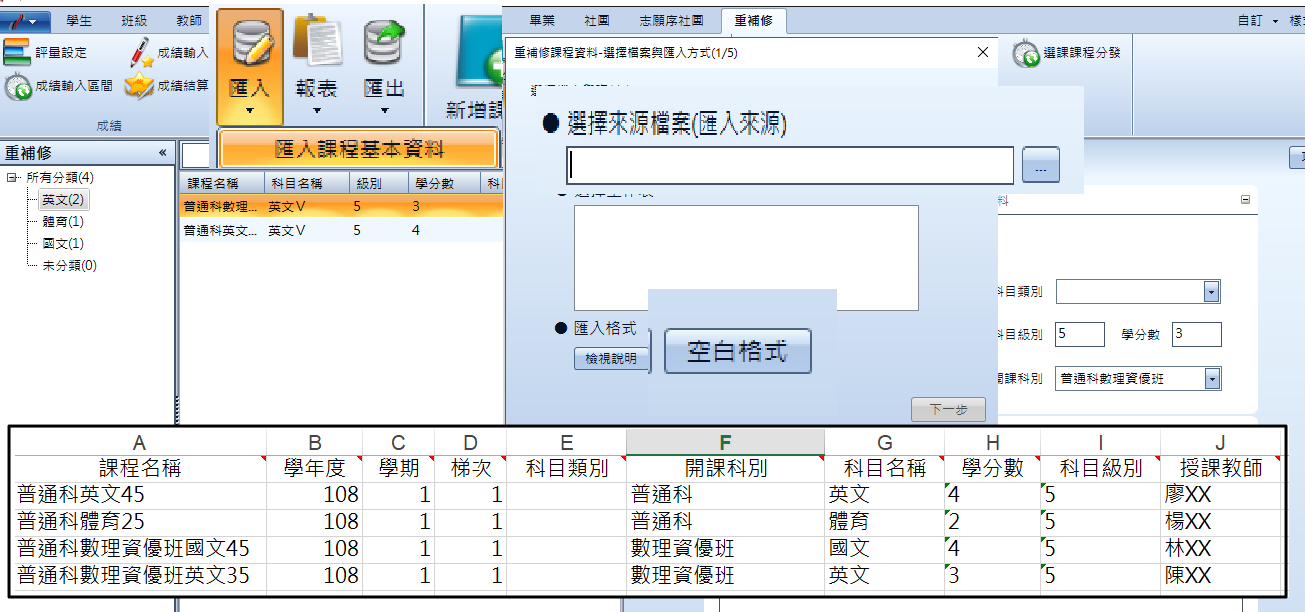Click the browse (...) button for the source file
This screenshot has width=1305, height=612.
1041,166
